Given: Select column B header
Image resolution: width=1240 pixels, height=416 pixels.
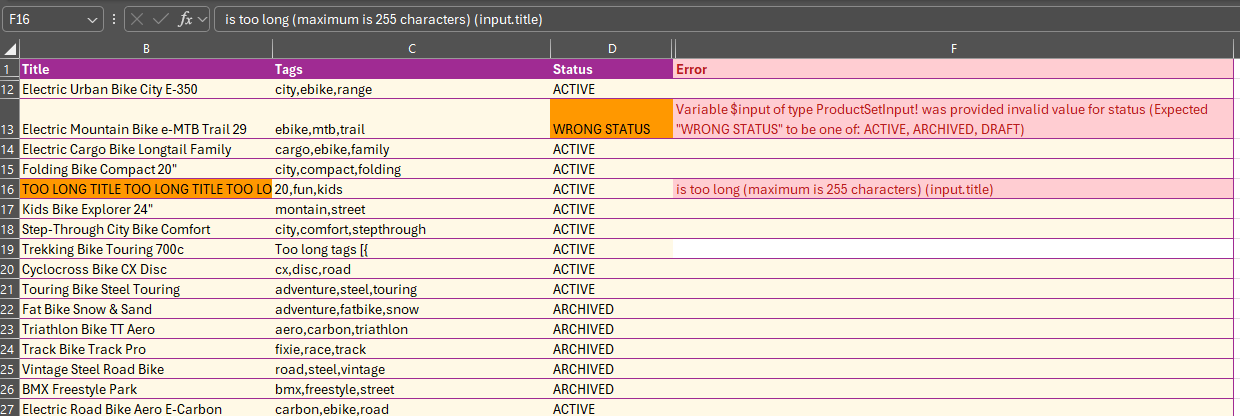Looking at the screenshot, I should (146, 49).
